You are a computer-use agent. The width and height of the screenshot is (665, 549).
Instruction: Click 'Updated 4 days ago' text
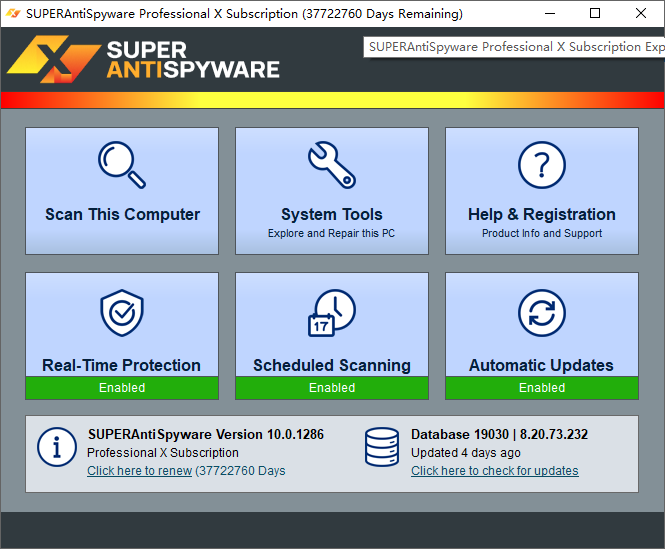point(466,453)
